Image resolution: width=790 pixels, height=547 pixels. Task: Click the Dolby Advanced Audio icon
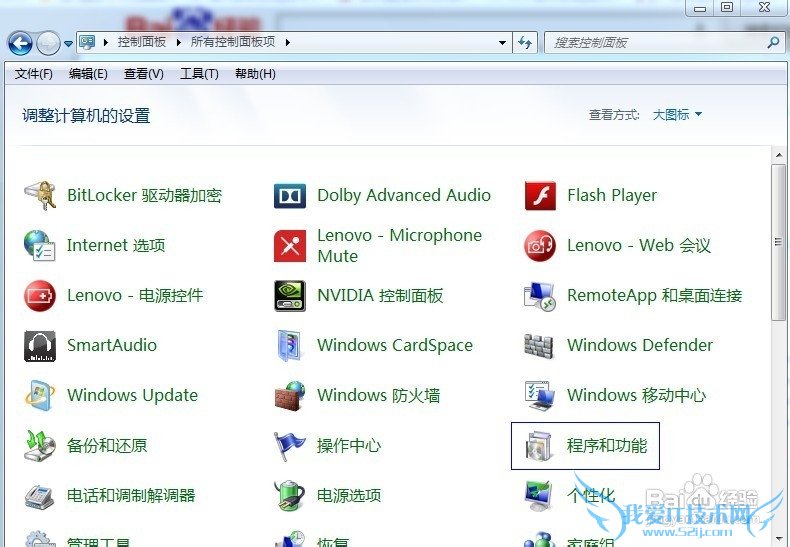pos(290,196)
